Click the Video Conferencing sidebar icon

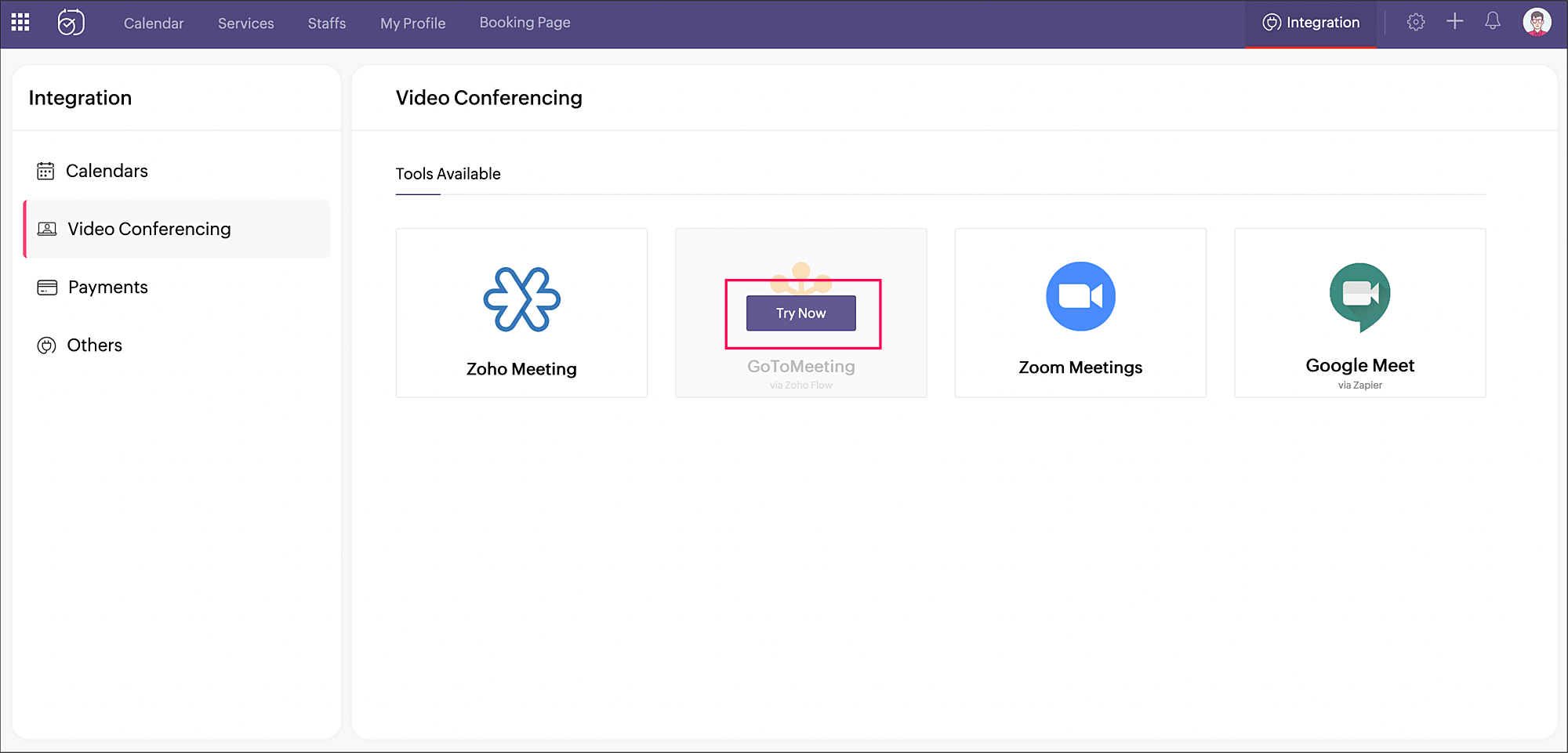(x=47, y=229)
